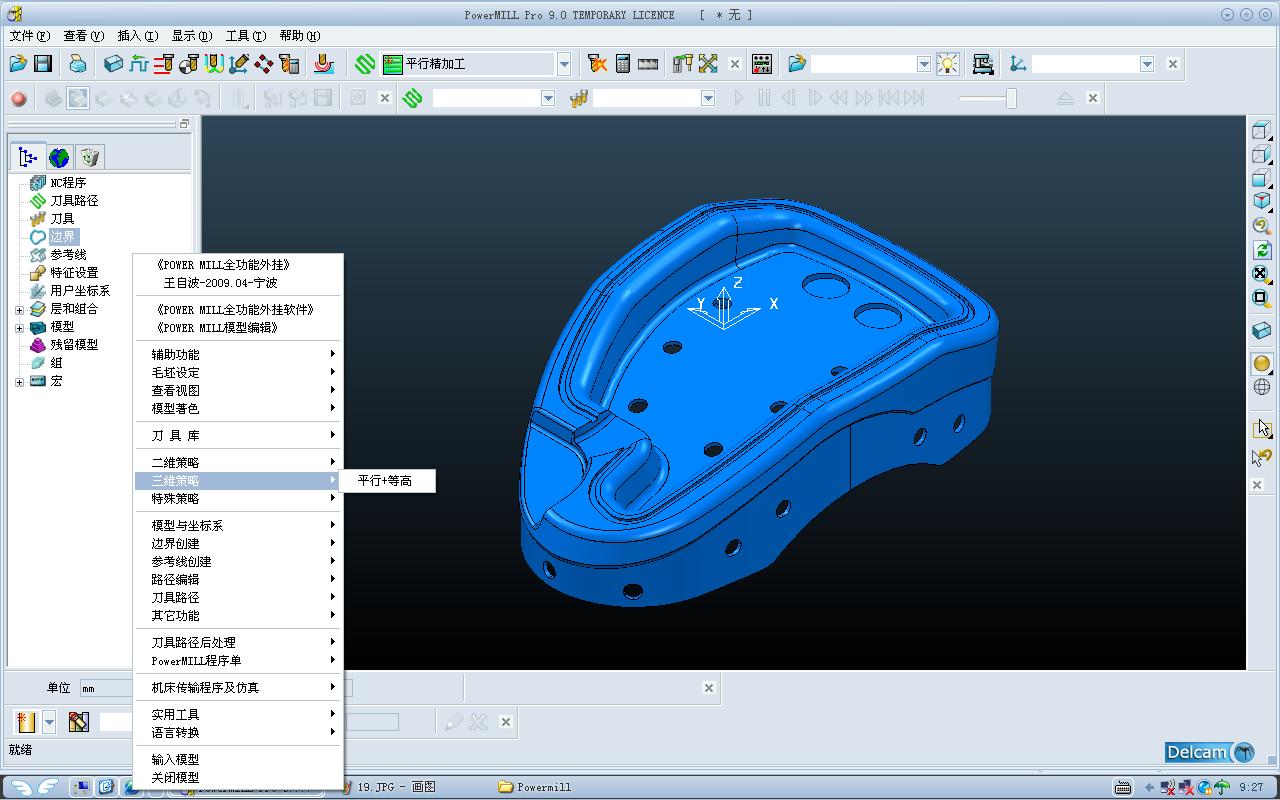Open the 平行精加工 strategy dropdown arrow
The image size is (1280, 800).
click(x=564, y=64)
